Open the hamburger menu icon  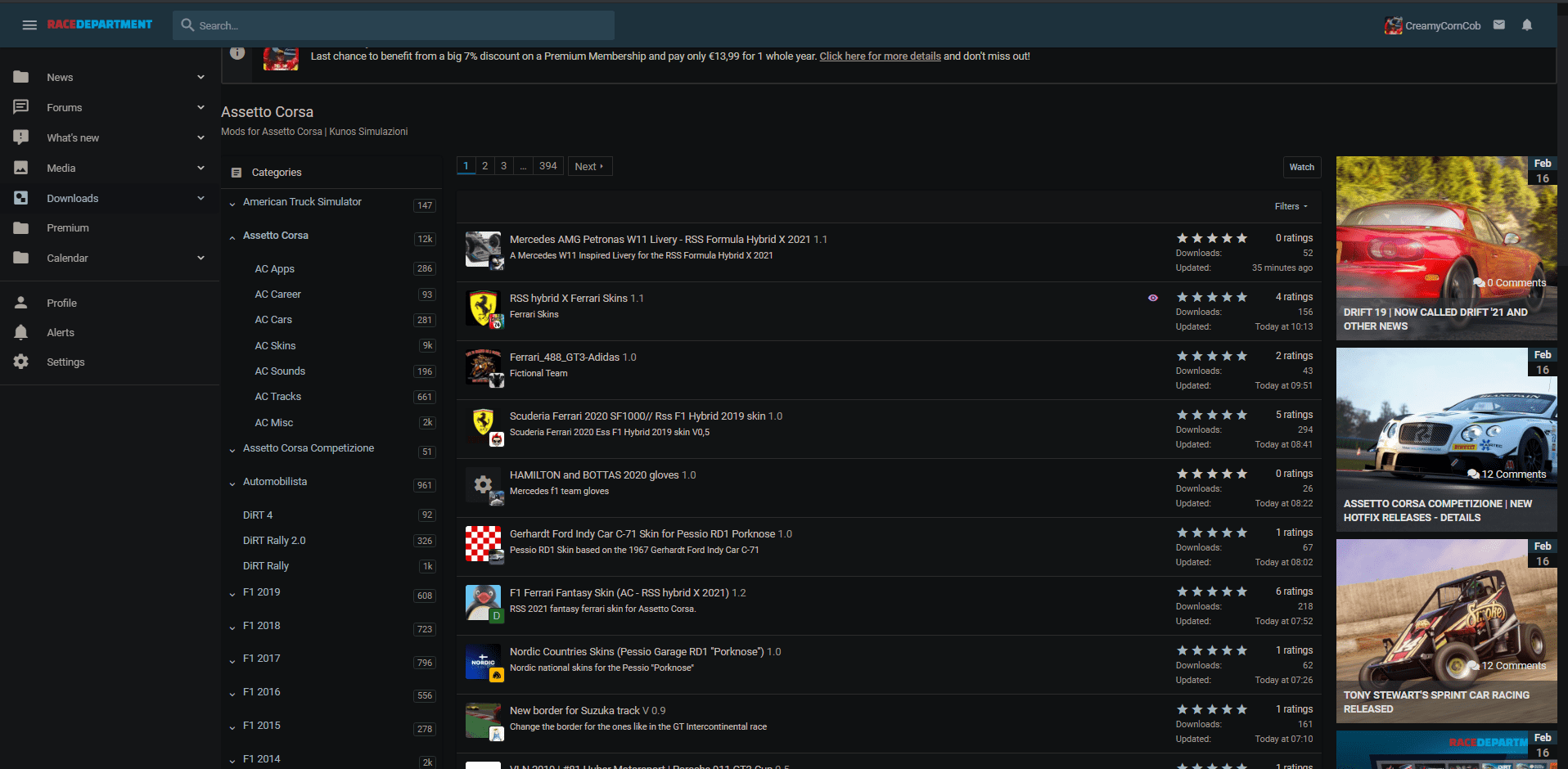(29, 25)
